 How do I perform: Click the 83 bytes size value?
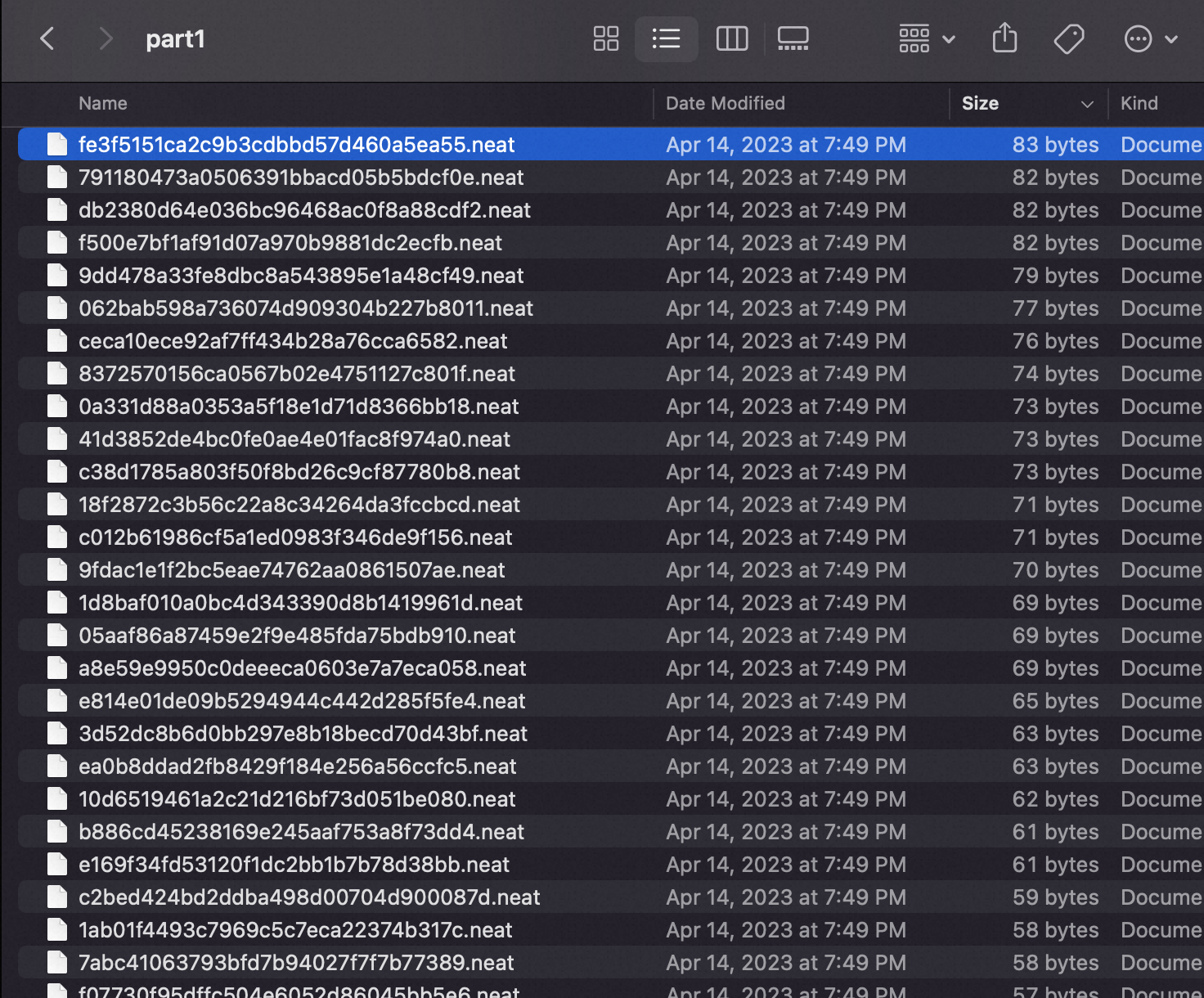(x=1055, y=145)
